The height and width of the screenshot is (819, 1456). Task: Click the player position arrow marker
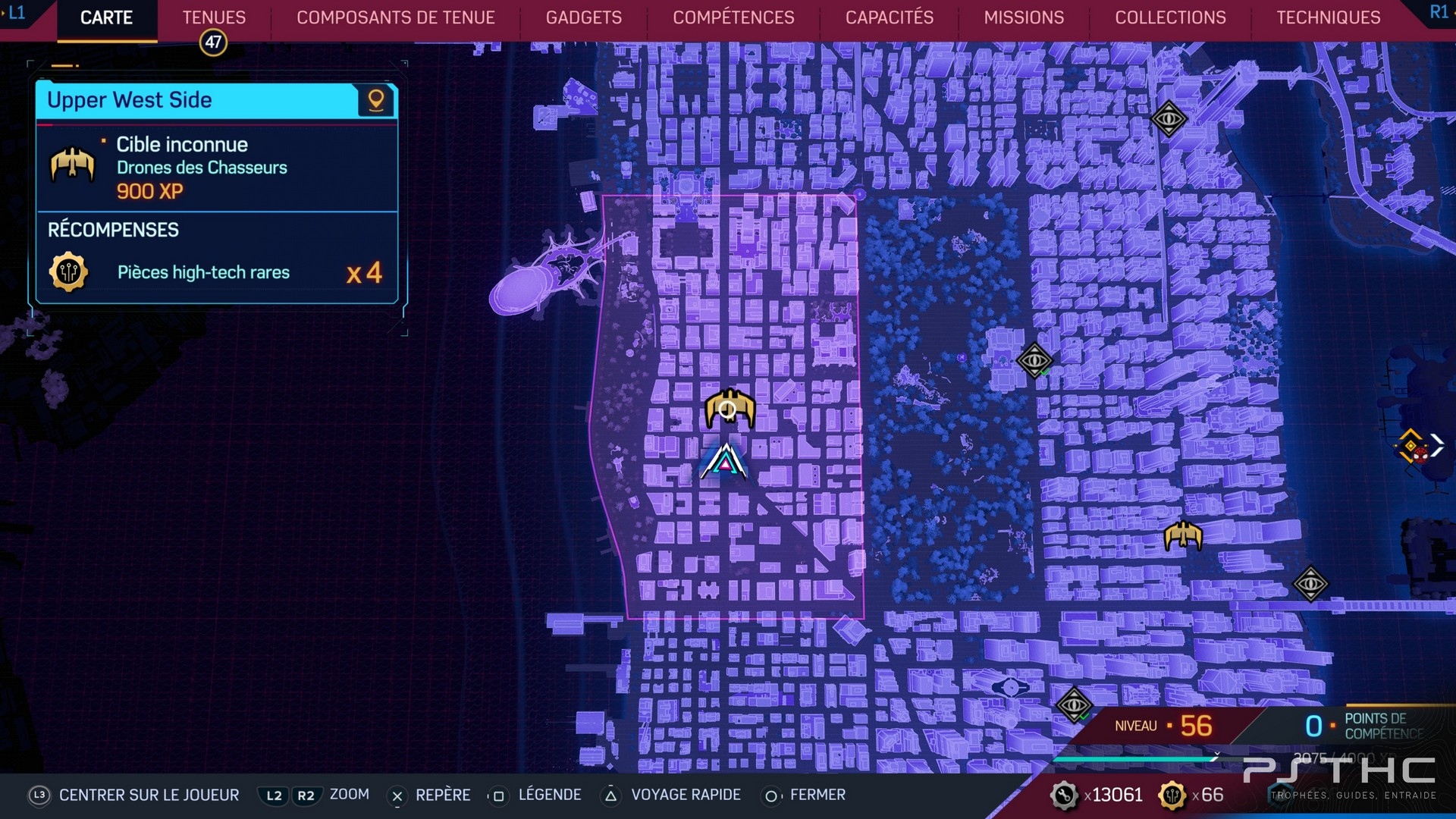(724, 461)
